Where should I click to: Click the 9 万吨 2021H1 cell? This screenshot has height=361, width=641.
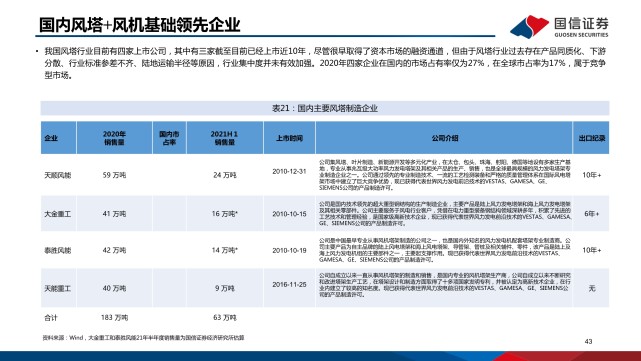[x=224, y=289]
